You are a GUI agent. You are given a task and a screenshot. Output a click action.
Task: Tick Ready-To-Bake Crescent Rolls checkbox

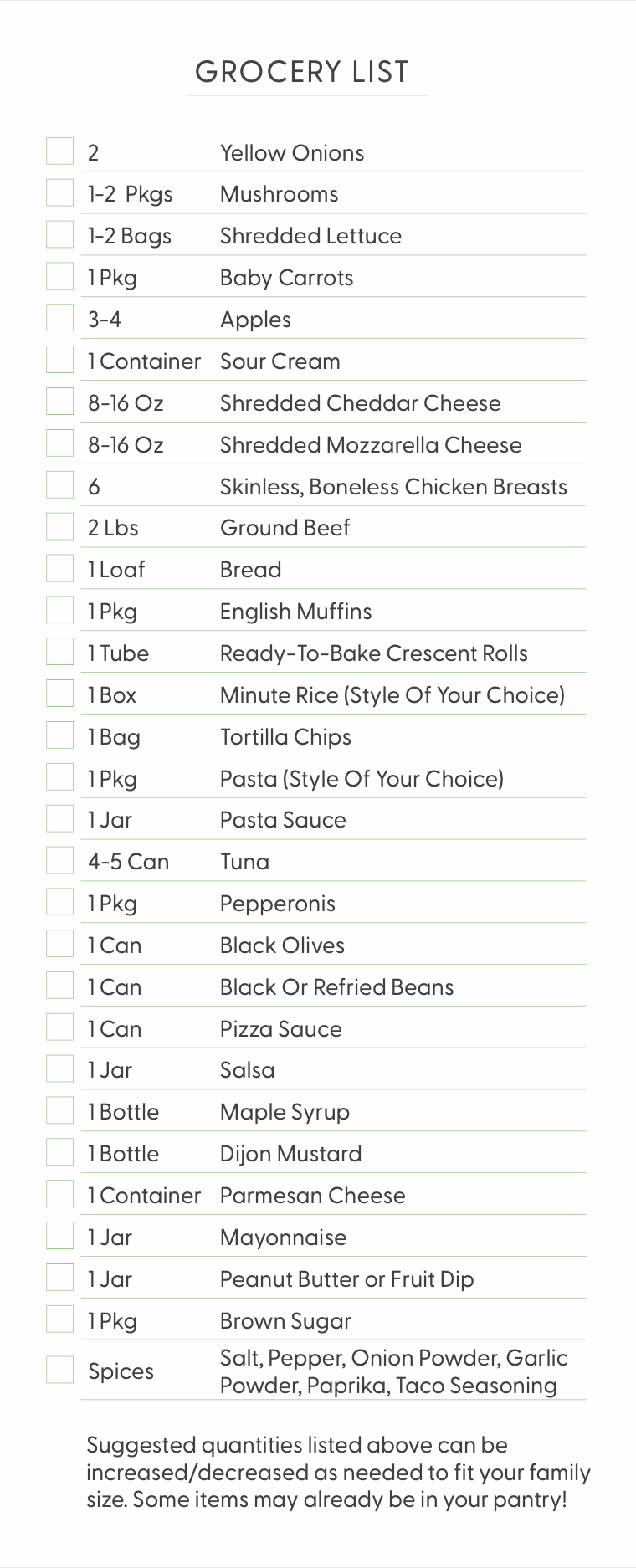point(59,652)
